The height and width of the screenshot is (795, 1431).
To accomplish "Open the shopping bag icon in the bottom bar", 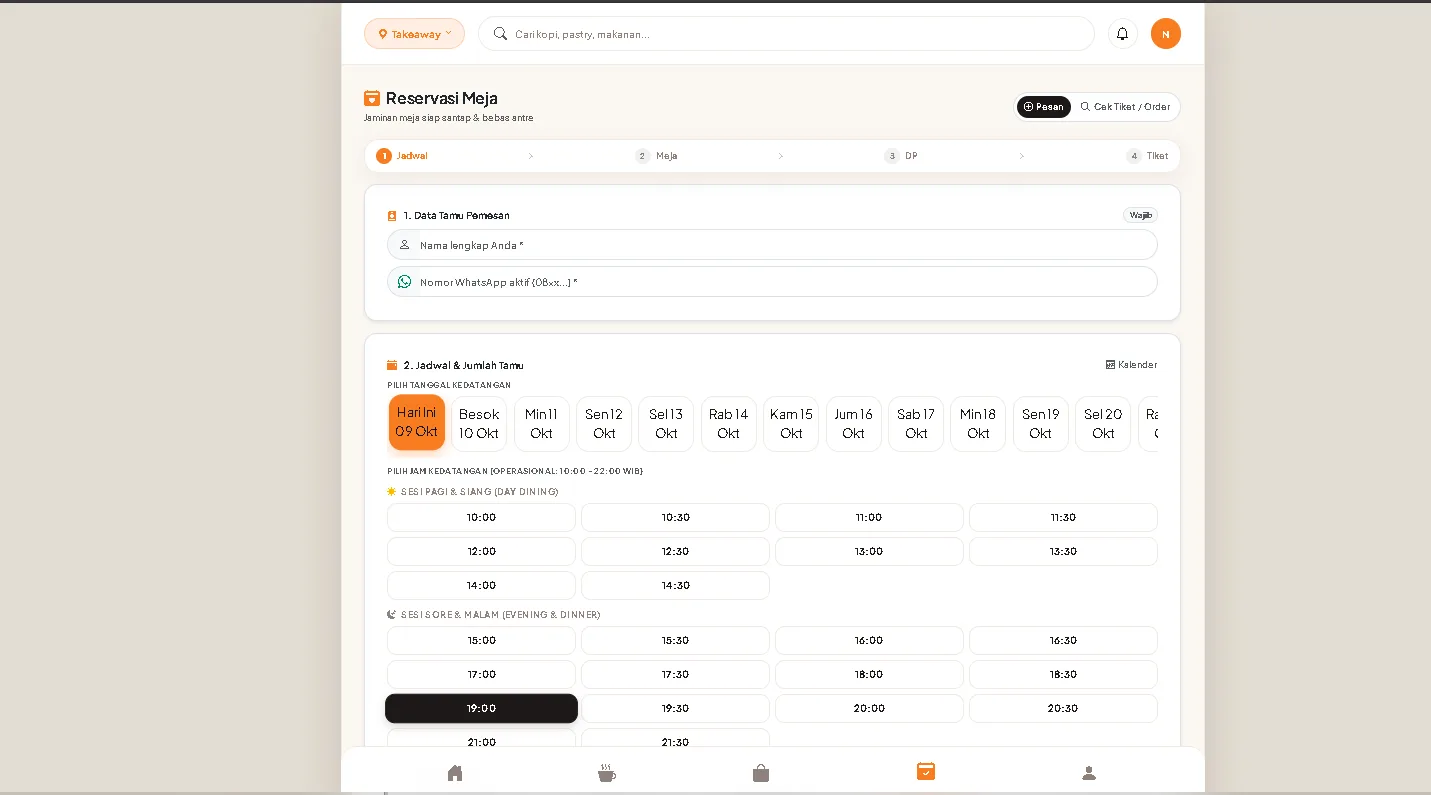I will coord(761,773).
